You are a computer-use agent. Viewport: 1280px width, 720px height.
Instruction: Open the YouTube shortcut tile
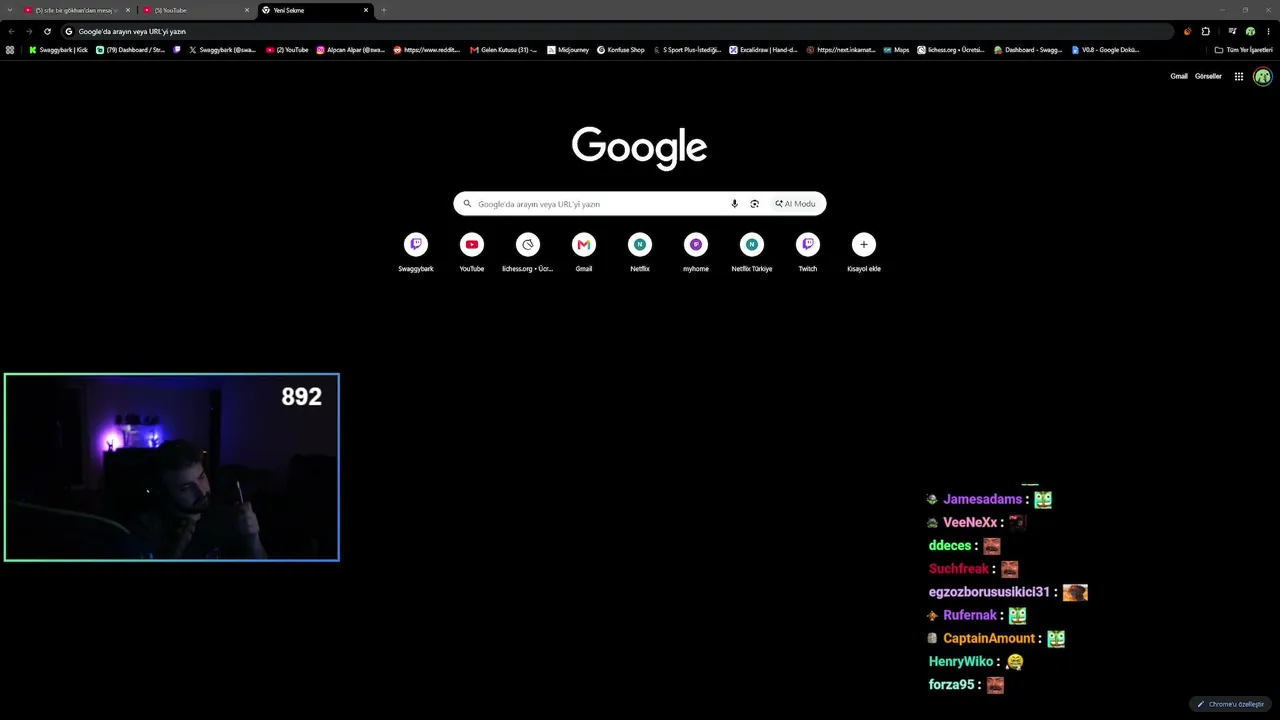coord(472,252)
